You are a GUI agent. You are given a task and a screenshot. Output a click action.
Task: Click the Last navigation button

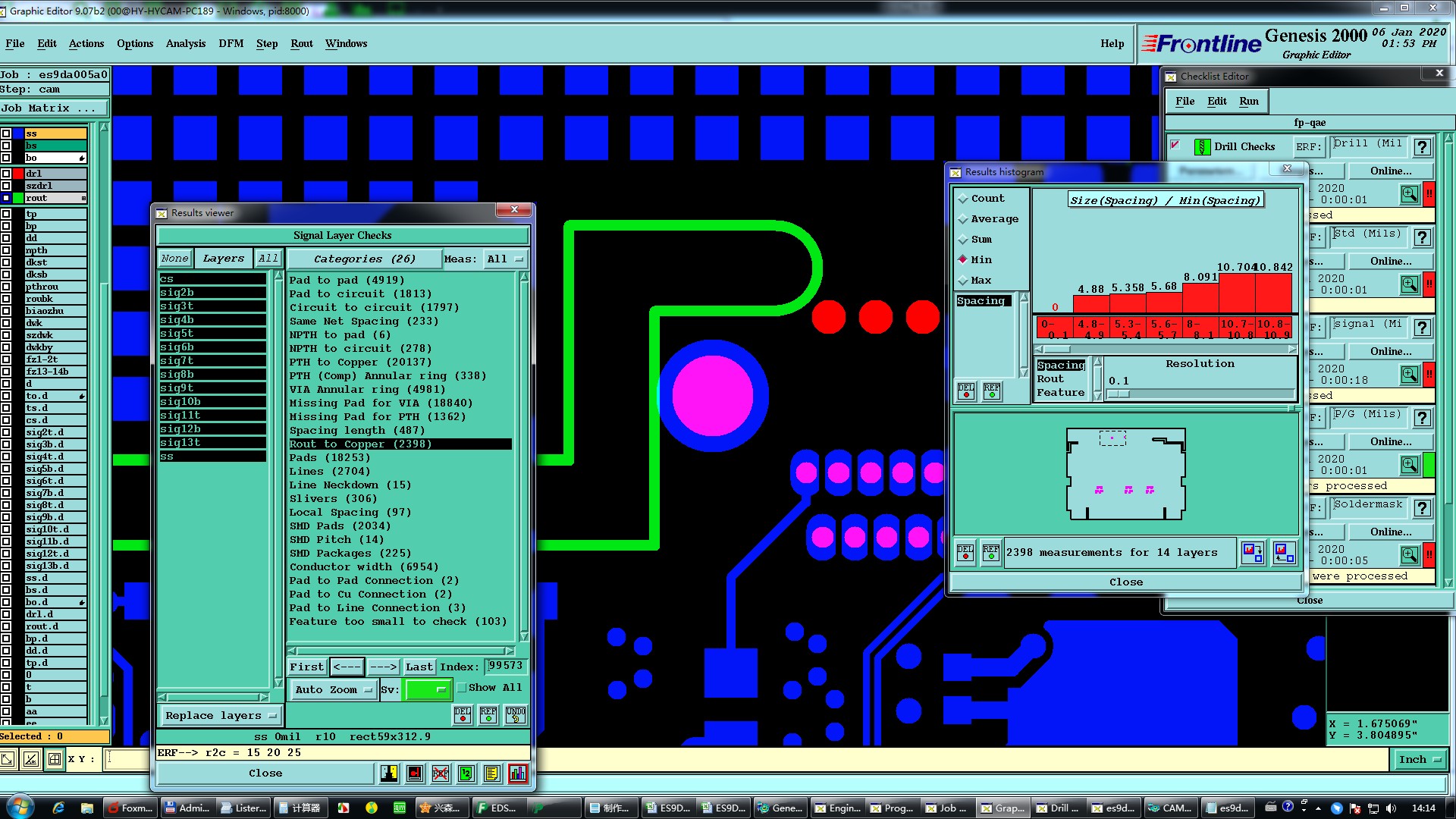[x=419, y=667]
